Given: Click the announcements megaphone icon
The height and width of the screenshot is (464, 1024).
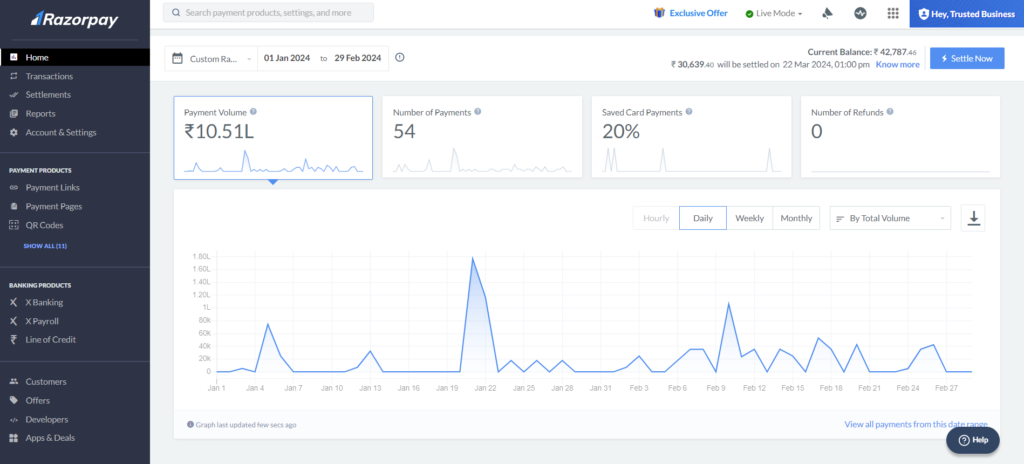Looking at the screenshot, I should 827,14.
